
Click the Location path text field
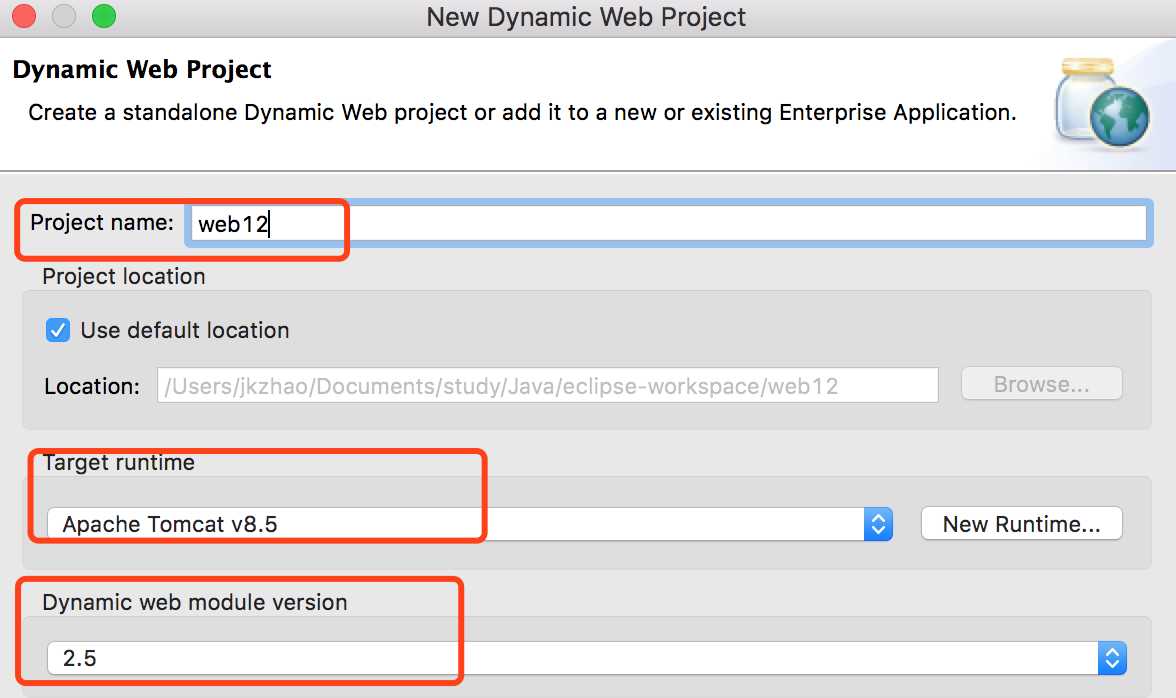point(547,385)
